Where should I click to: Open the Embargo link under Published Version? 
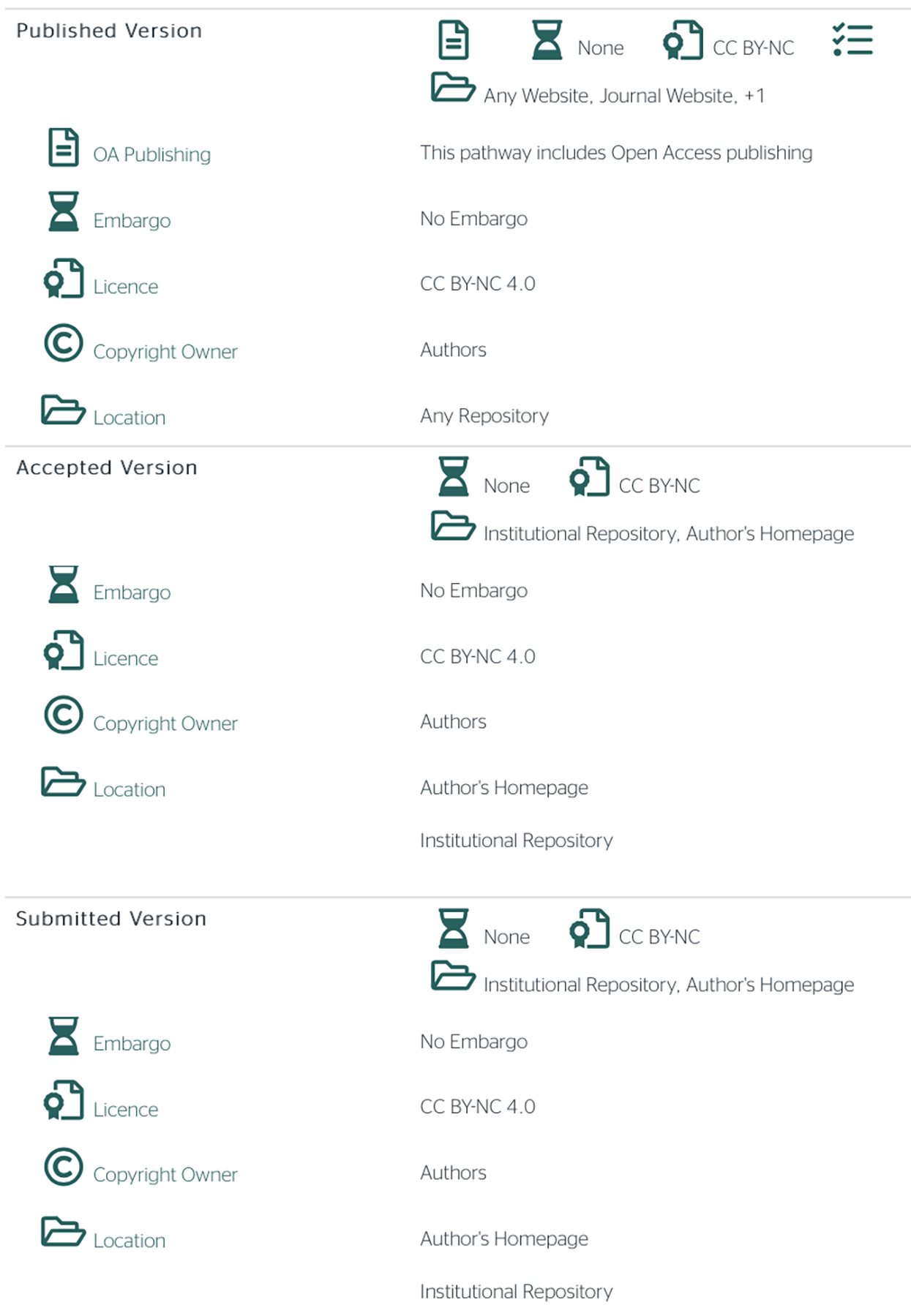click(x=132, y=221)
